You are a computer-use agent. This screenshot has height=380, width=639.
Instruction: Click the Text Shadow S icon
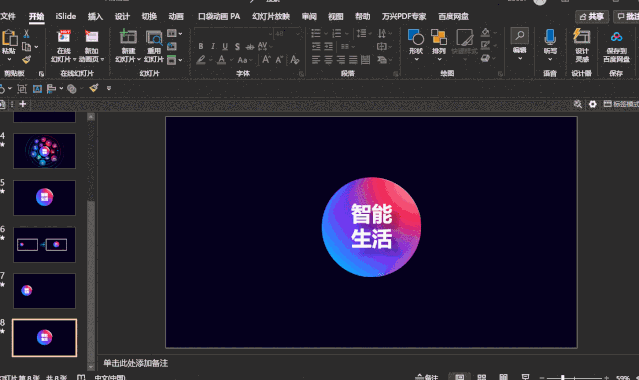pos(237,47)
